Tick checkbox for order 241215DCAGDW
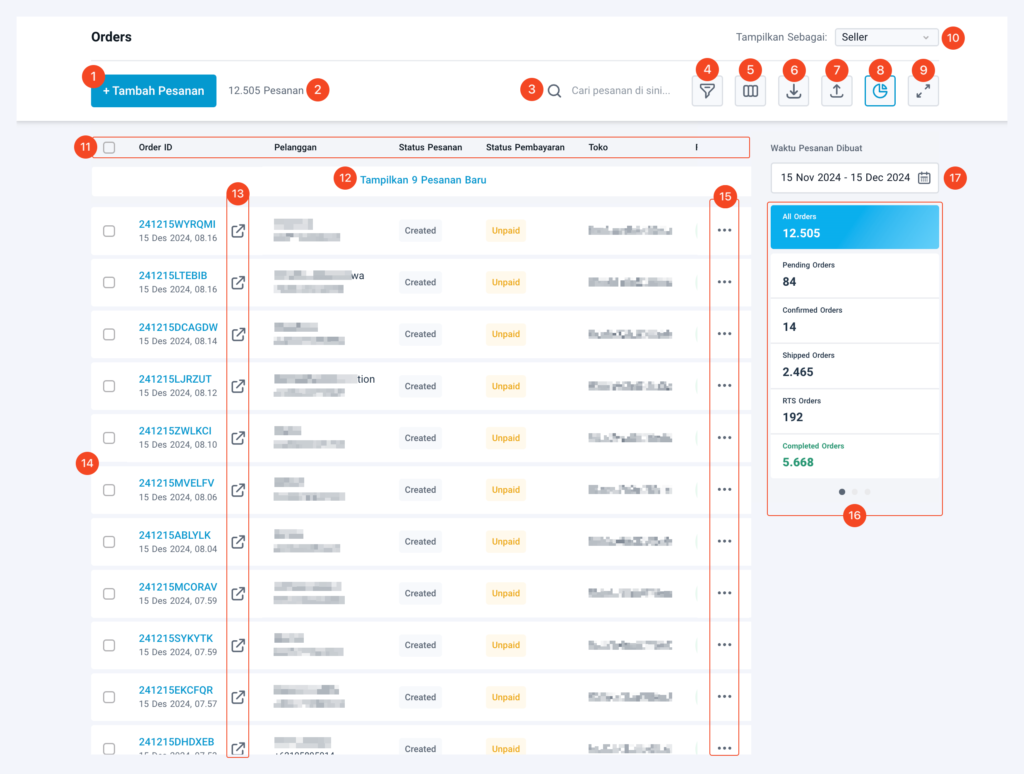Viewport: 1024px width, 774px height. click(109, 334)
